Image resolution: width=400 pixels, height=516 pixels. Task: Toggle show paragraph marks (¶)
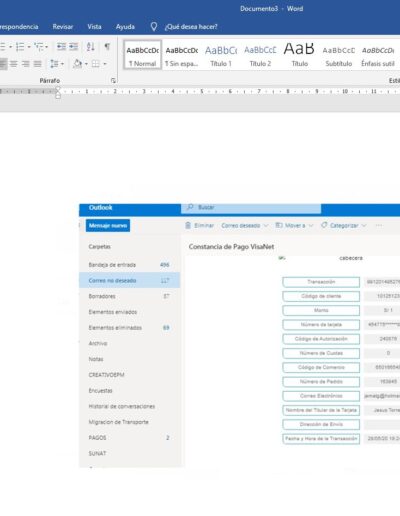tap(107, 46)
